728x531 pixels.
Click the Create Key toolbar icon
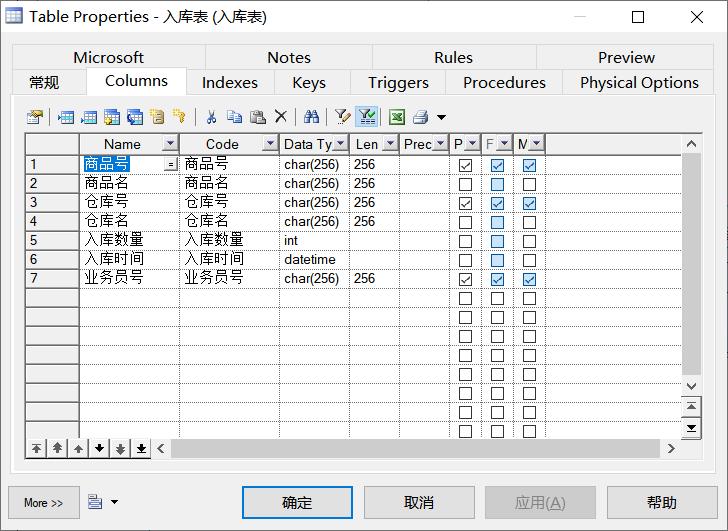[179, 117]
